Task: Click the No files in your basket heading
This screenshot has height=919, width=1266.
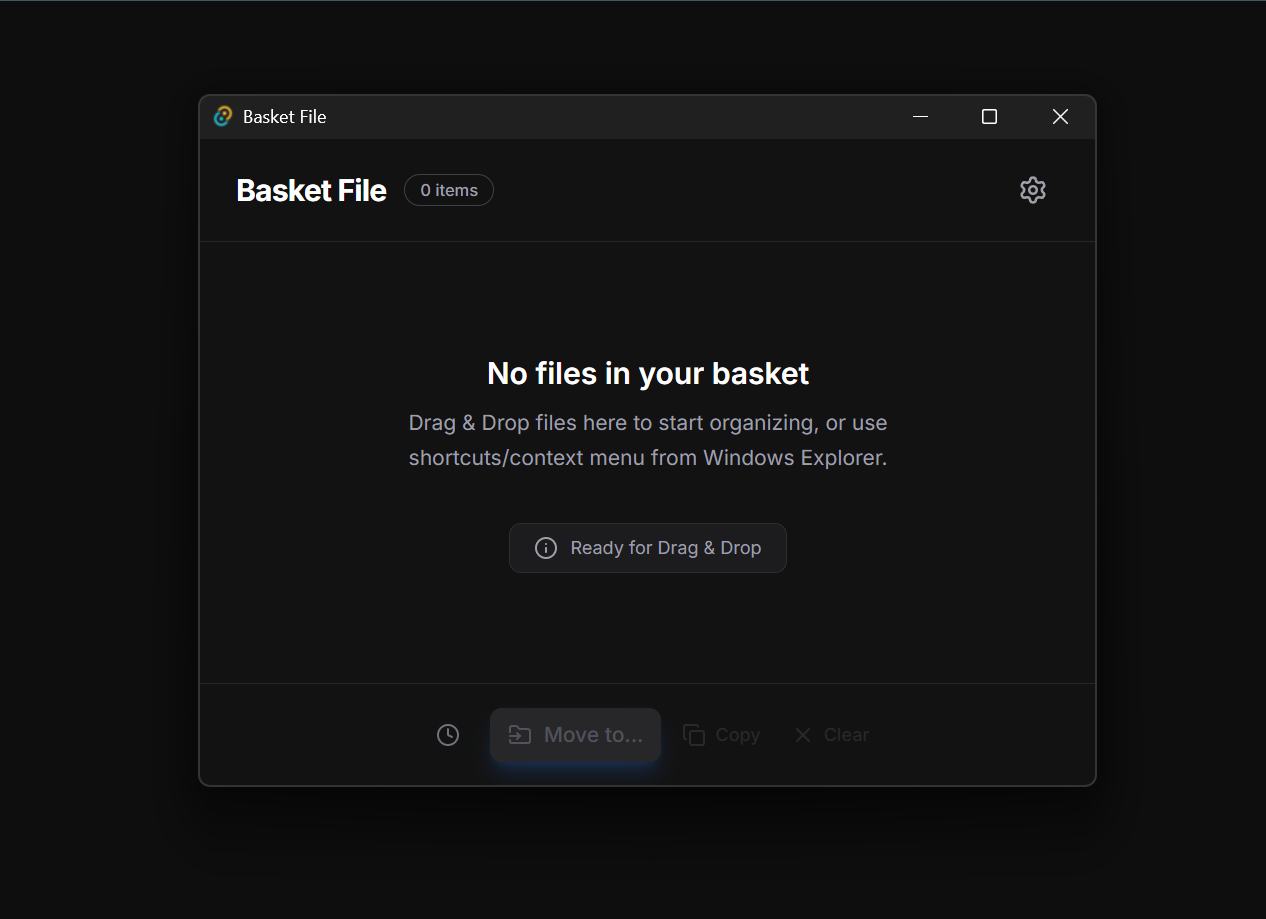Action: tap(648, 373)
